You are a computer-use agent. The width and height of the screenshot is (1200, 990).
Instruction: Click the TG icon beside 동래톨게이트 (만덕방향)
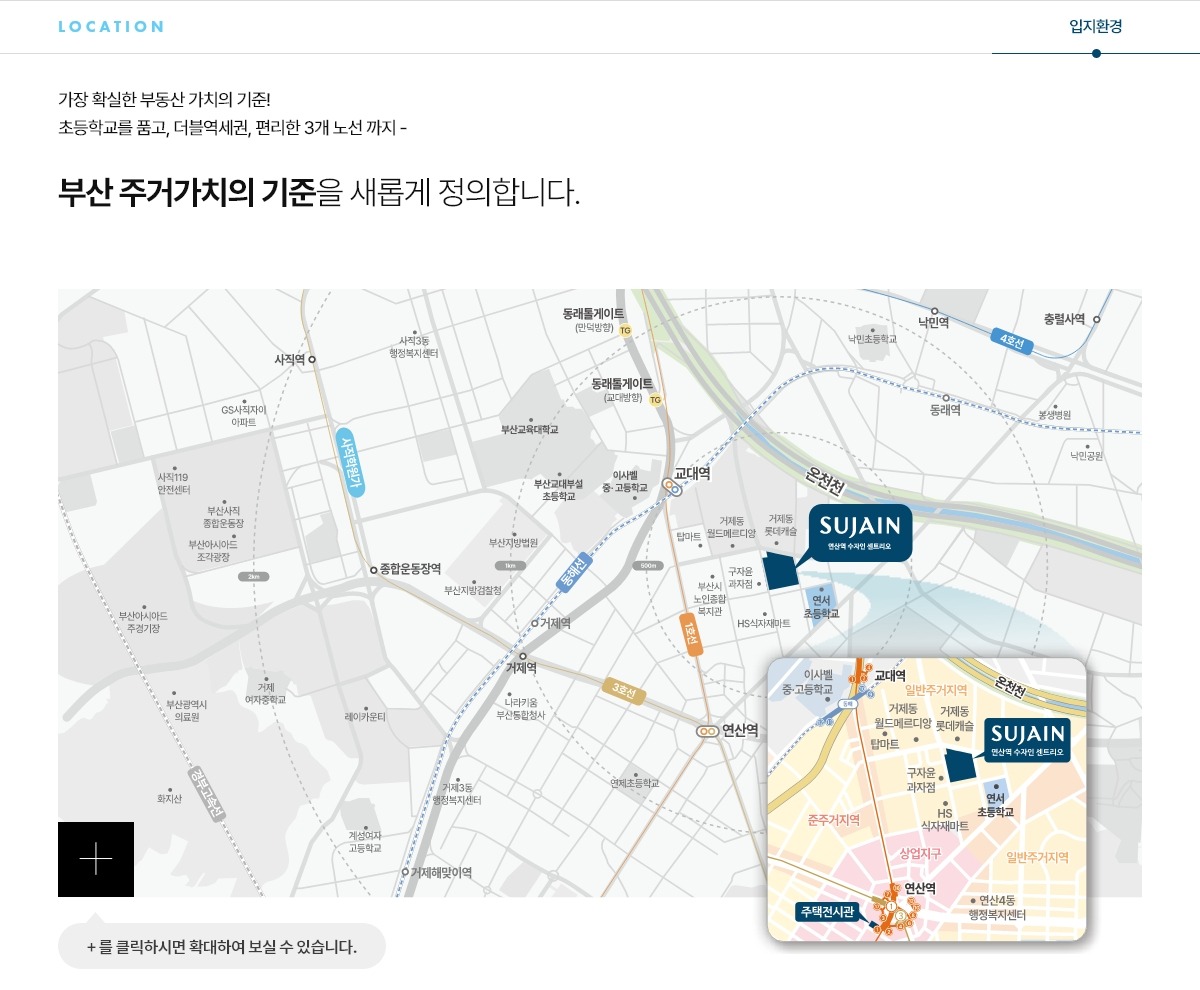pos(626,330)
